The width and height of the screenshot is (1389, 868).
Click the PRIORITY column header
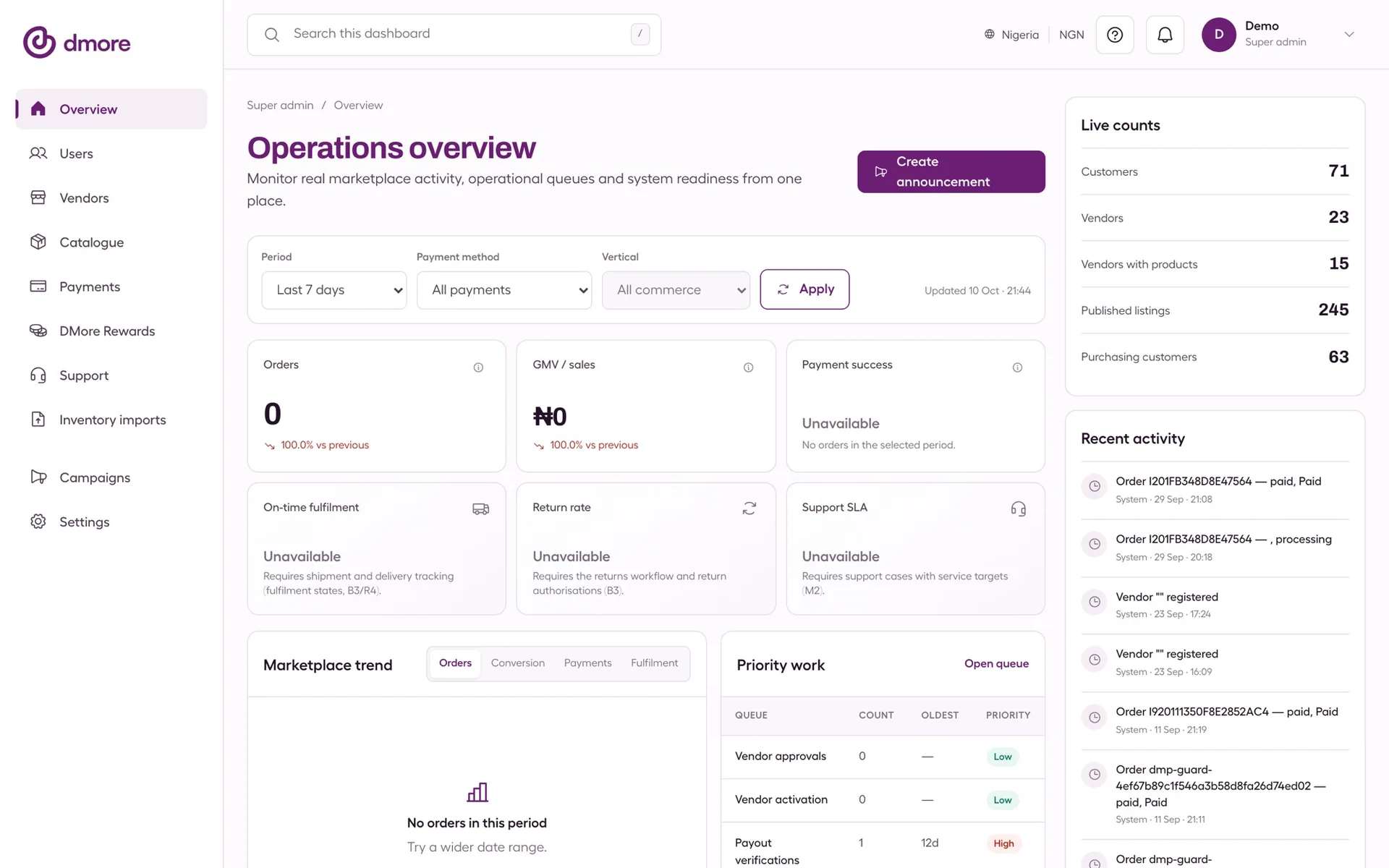click(x=1008, y=715)
